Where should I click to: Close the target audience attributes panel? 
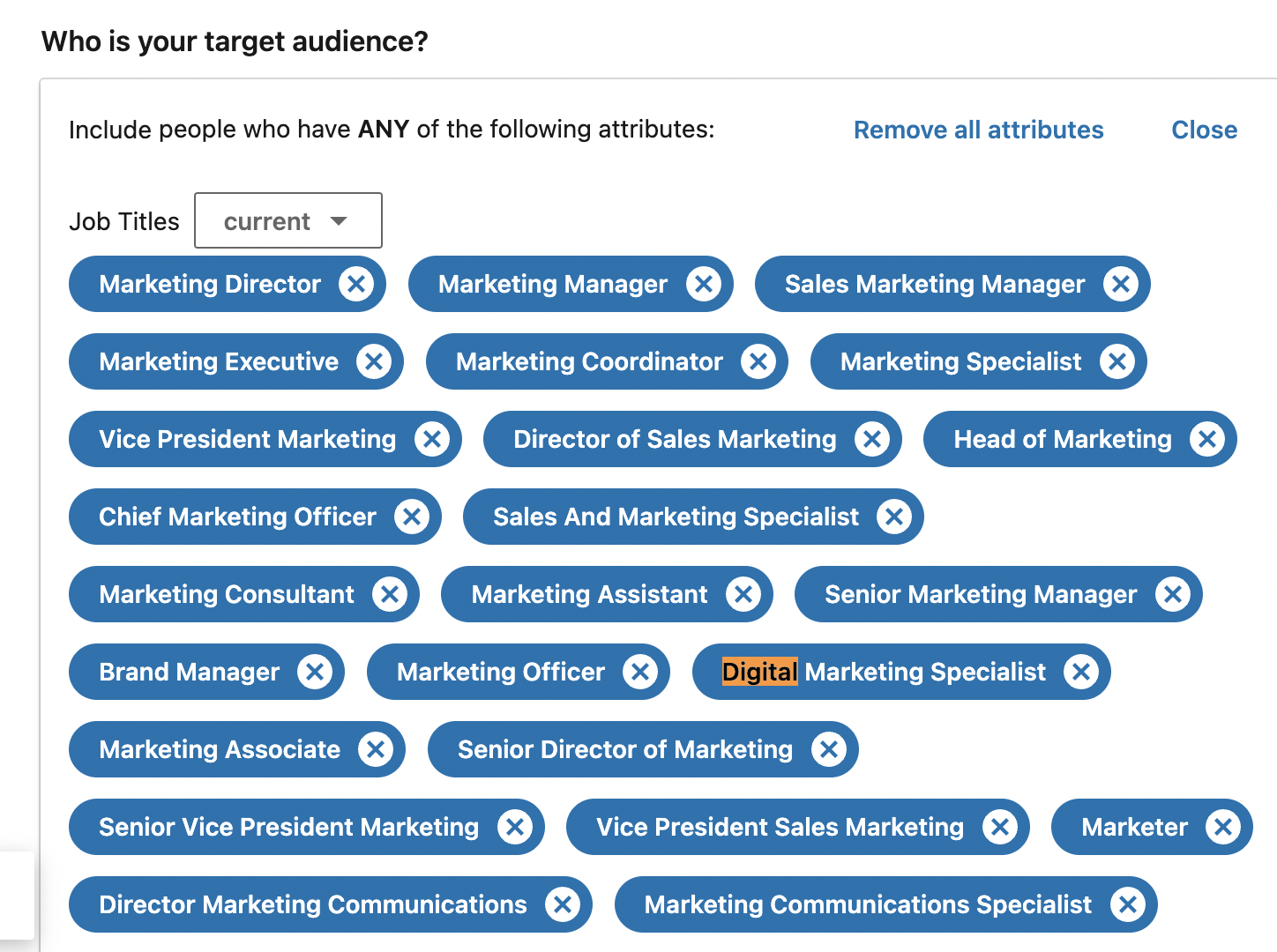[x=1204, y=130]
